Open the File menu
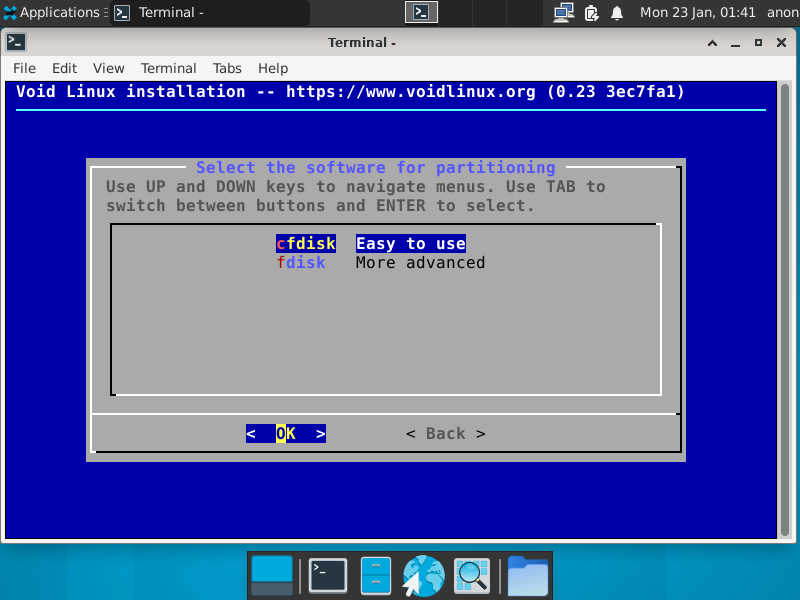 24,68
